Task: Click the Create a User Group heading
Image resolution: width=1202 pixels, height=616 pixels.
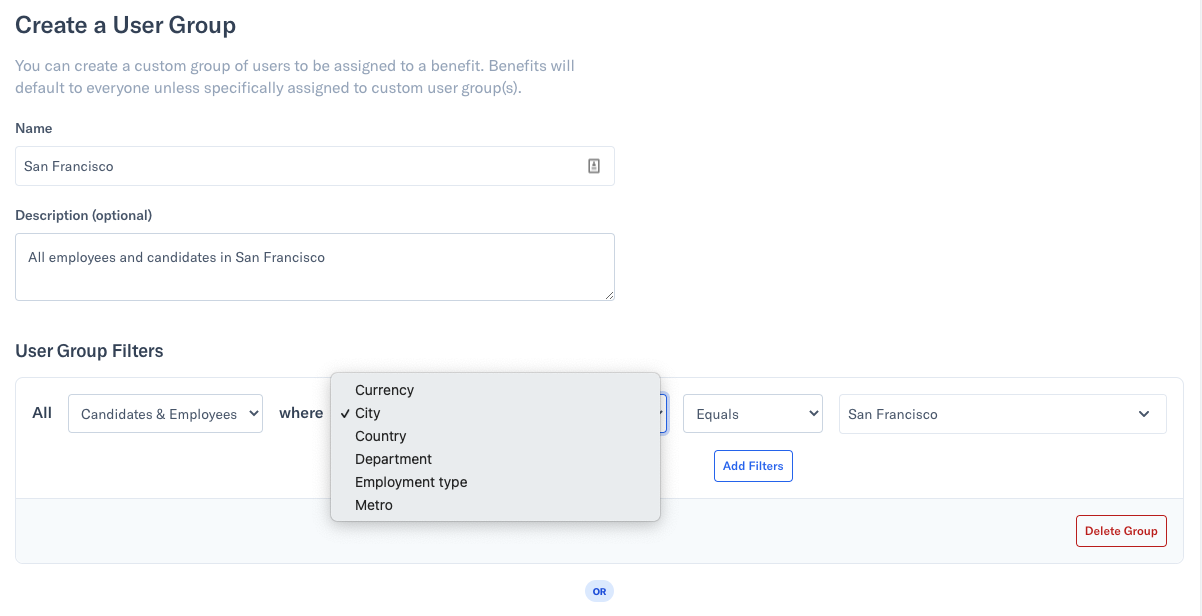Action: point(125,25)
